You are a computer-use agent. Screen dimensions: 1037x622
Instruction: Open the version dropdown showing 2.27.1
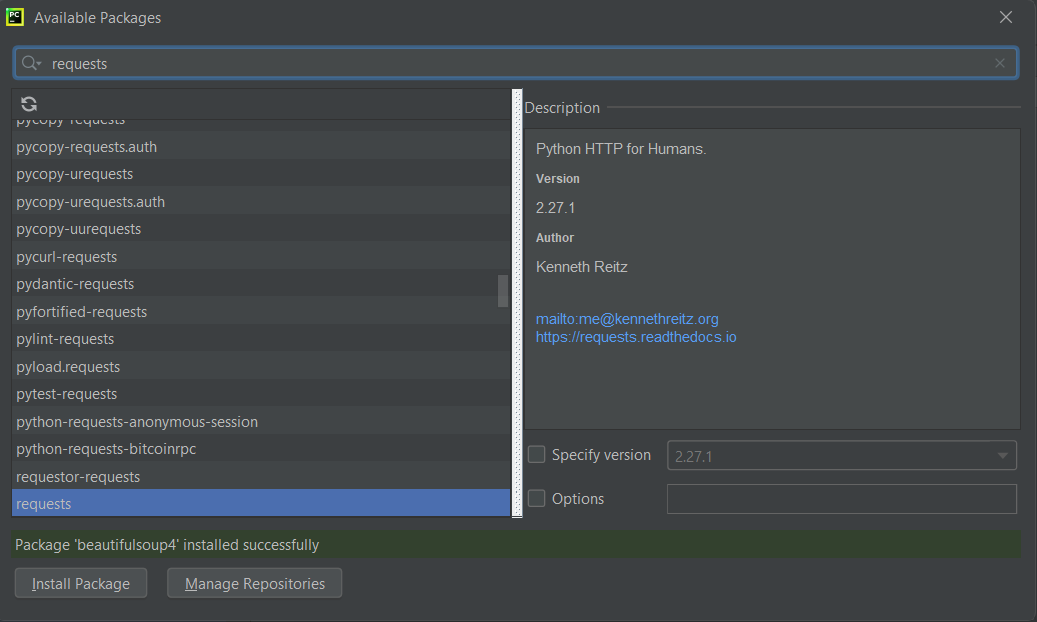pos(1004,454)
